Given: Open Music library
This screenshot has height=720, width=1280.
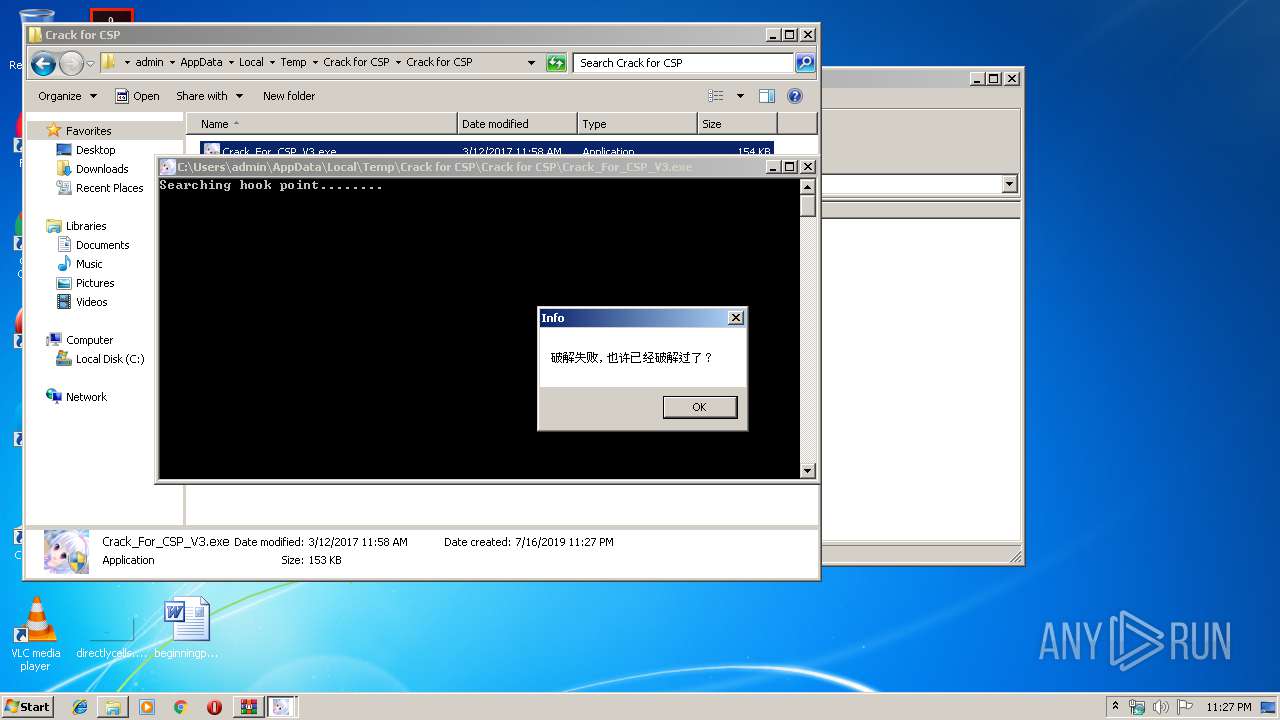Looking at the screenshot, I should pyautogui.click(x=89, y=264).
